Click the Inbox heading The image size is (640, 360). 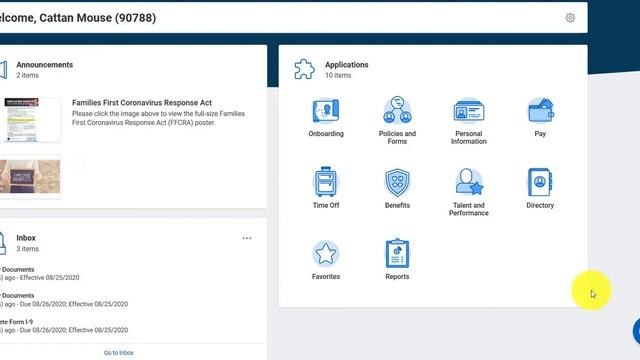coord(26,238)
